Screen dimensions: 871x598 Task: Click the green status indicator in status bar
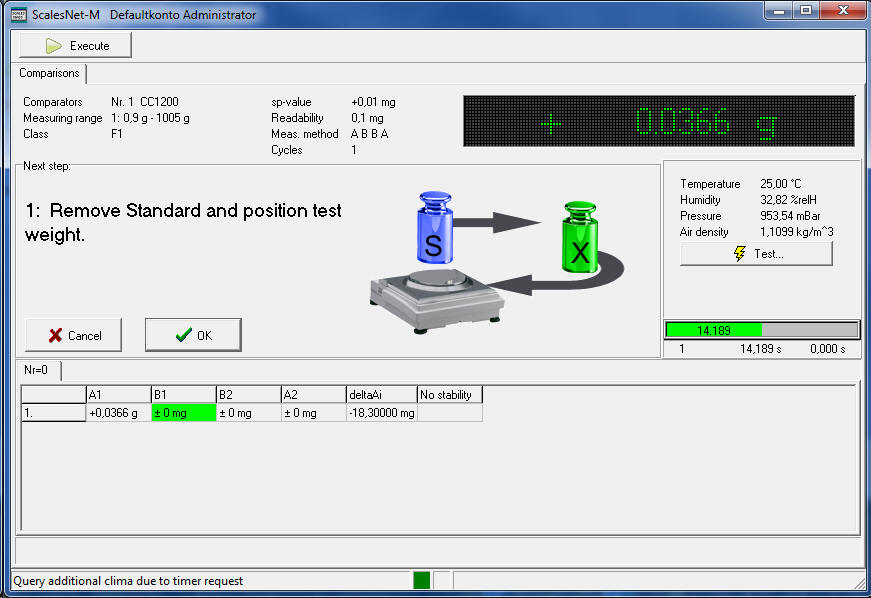421,580
